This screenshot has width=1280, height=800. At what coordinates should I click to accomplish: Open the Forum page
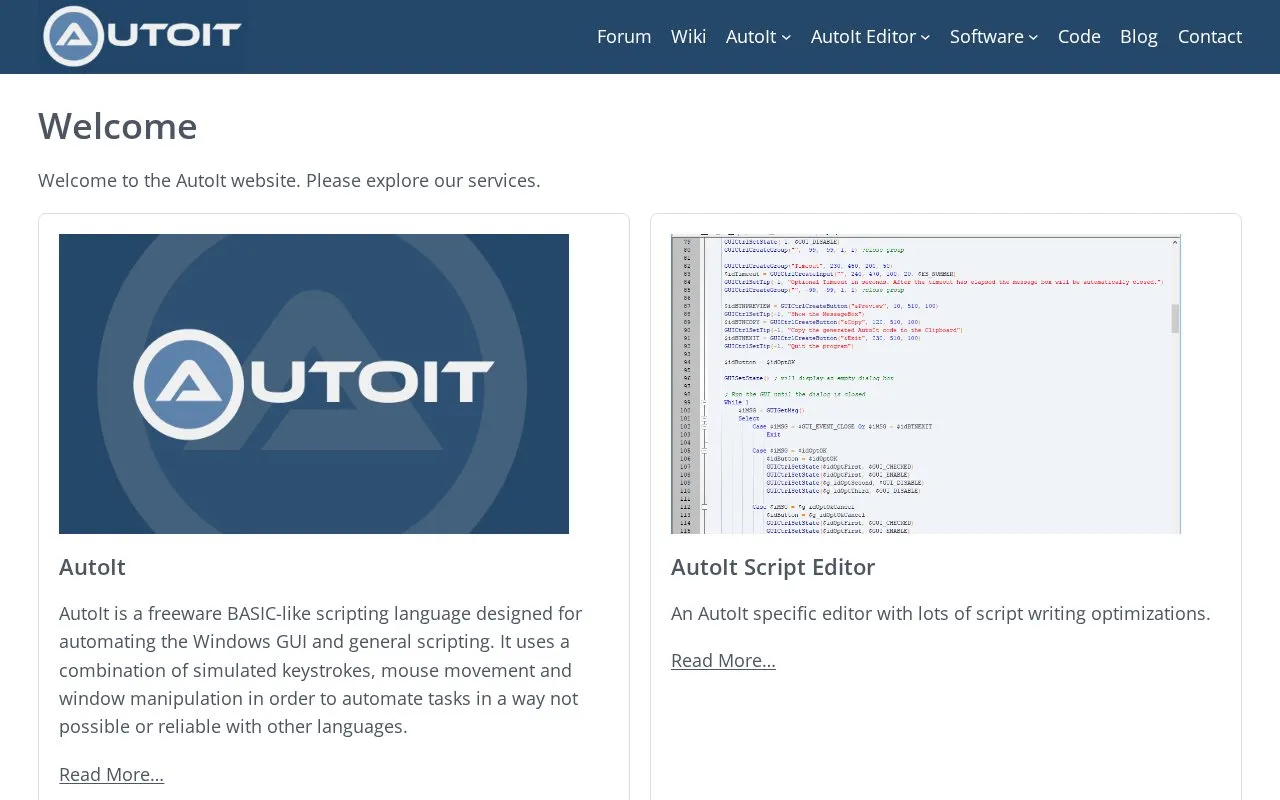tap(624, 36)
